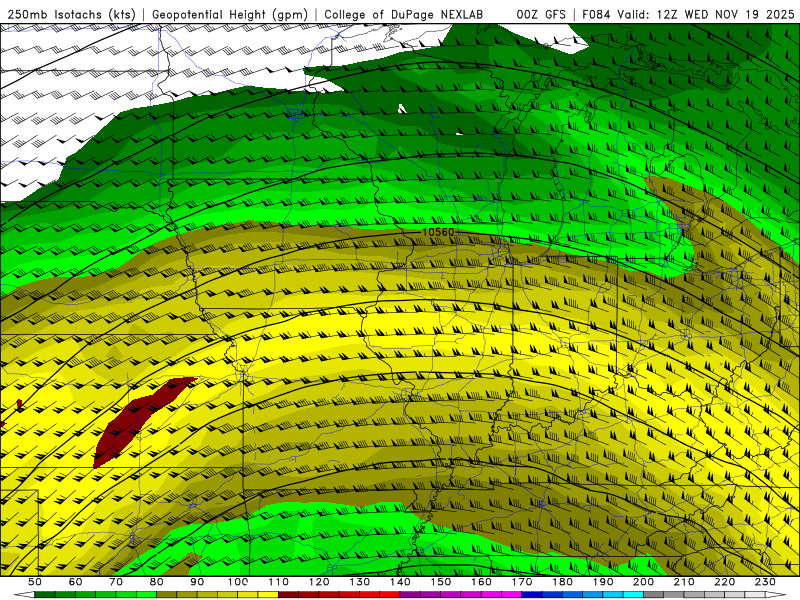
Task: Click the legend value 160
Action: coord(481,582)
